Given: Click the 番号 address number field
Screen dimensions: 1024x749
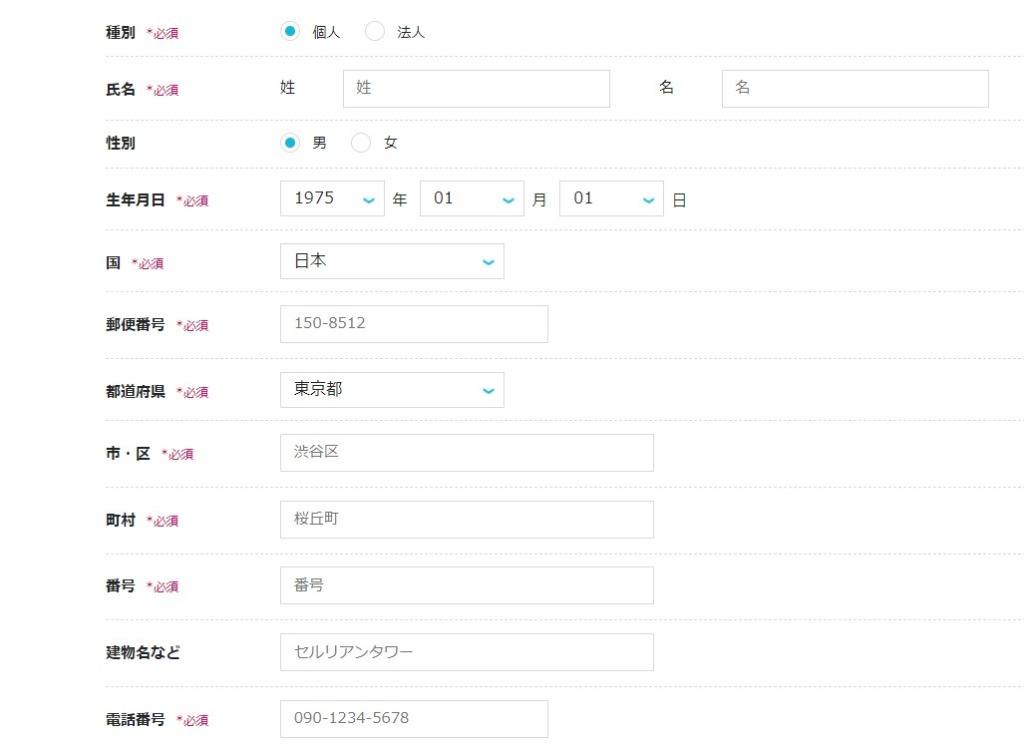Looking at the screenshot, I should point(467,585).
